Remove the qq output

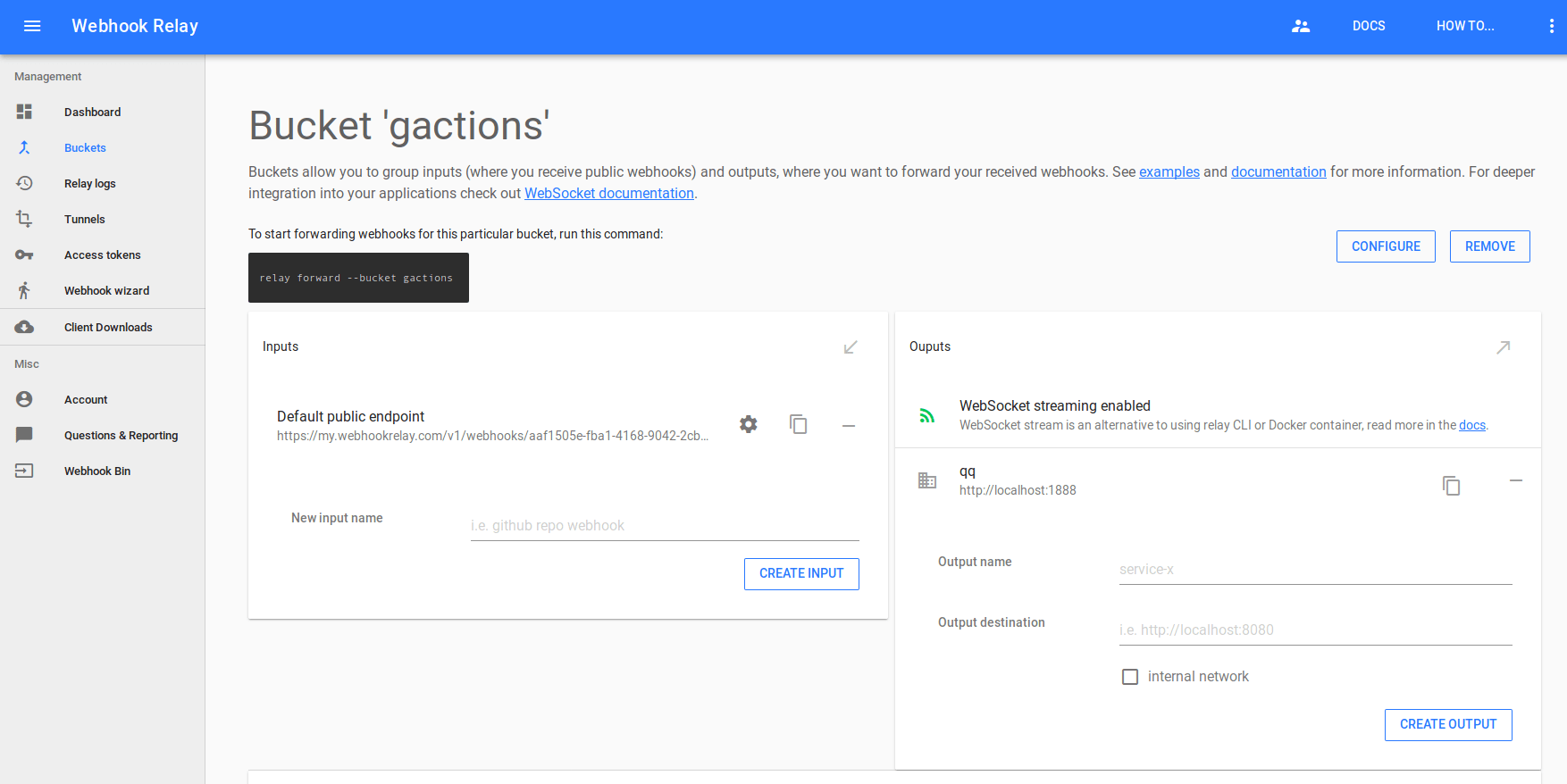point(1516,481)
